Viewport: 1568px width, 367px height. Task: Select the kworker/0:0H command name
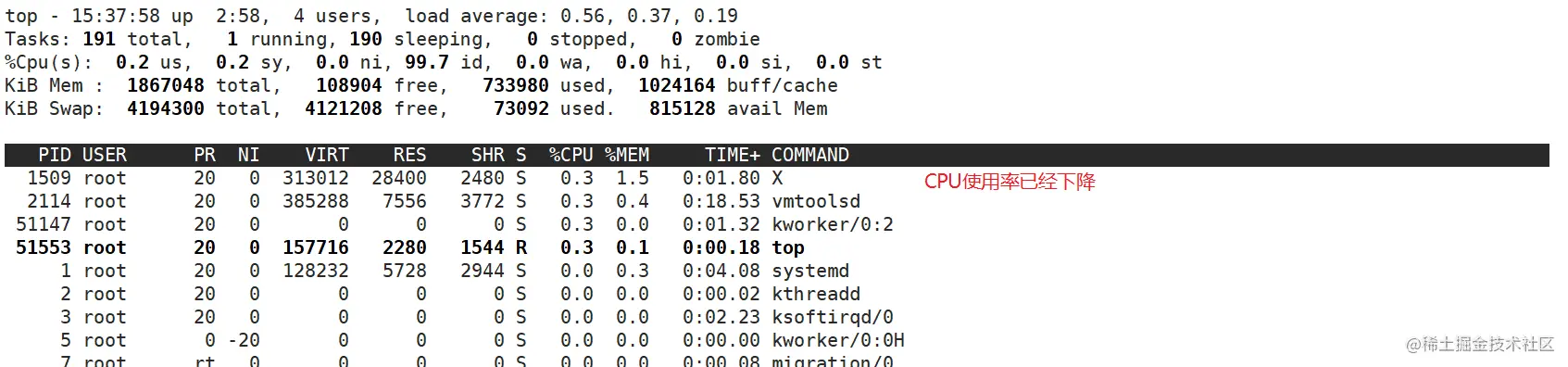click(838, 340)
